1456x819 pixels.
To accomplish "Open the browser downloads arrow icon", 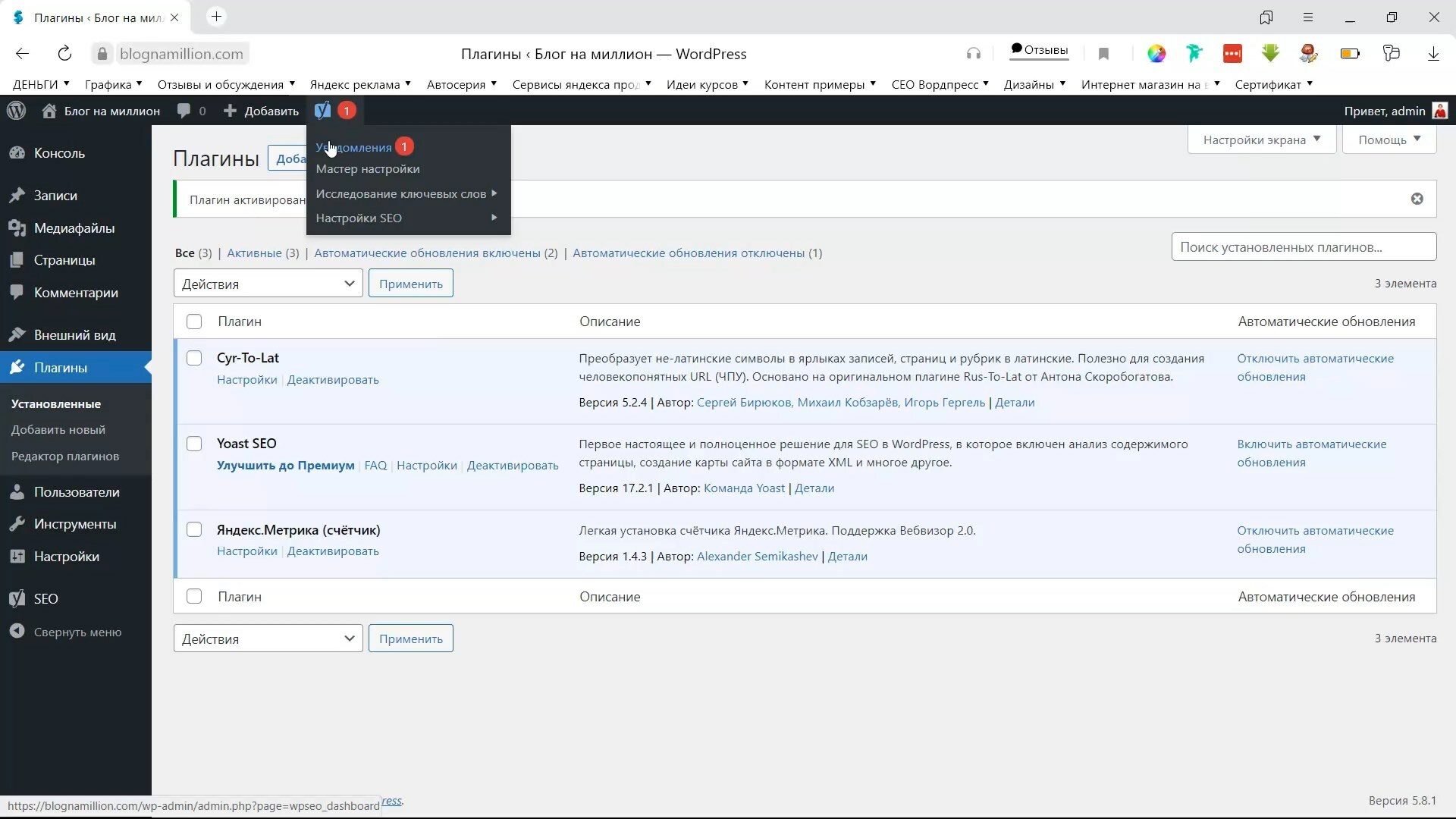I will pyautogui.click(x=1433, y=54).
